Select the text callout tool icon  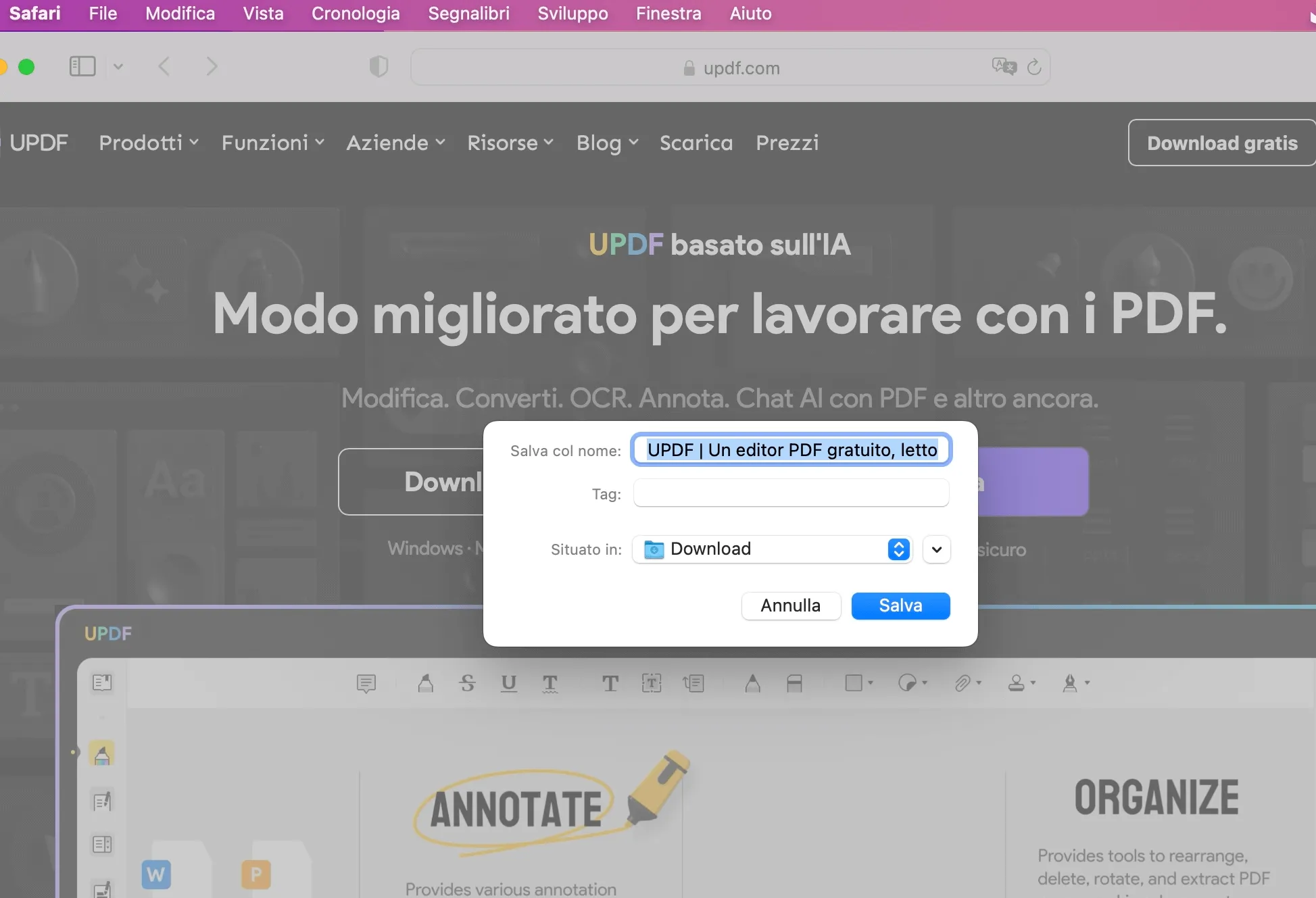tap(693, 683)
